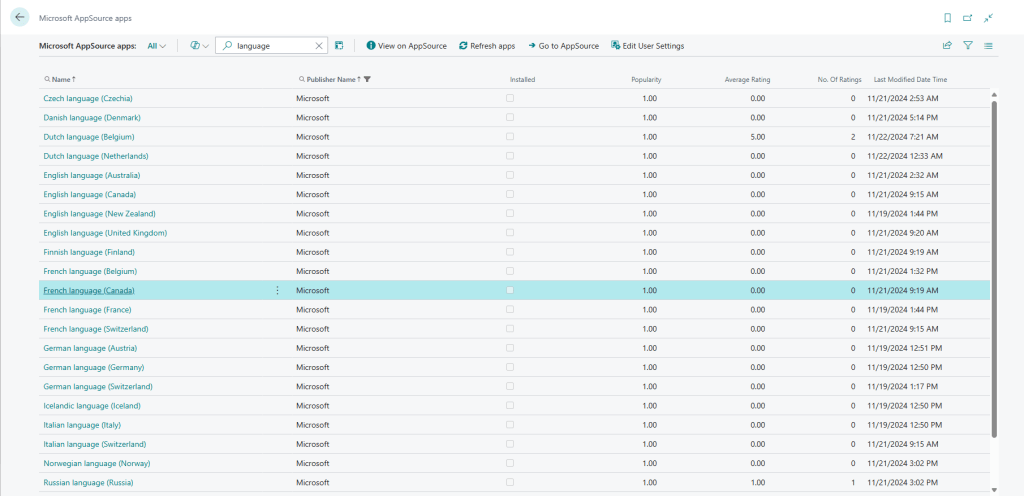Clear the 'language' search text
Image resolution: width=1024 pixels, height=496 pixels.
coord(319,46)
